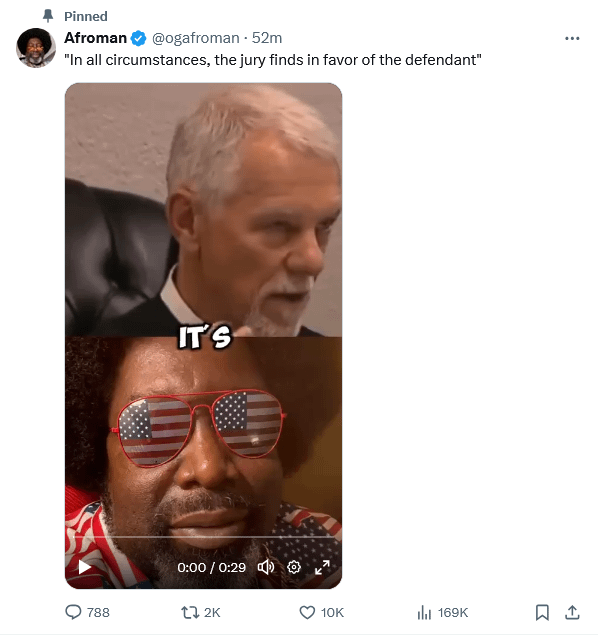Click the 788 replies count
598x635 pixels.
pos(98,612)
